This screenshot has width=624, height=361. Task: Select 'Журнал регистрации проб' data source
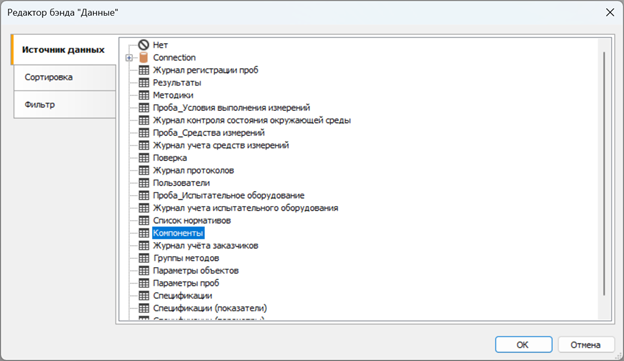(205, 70)
